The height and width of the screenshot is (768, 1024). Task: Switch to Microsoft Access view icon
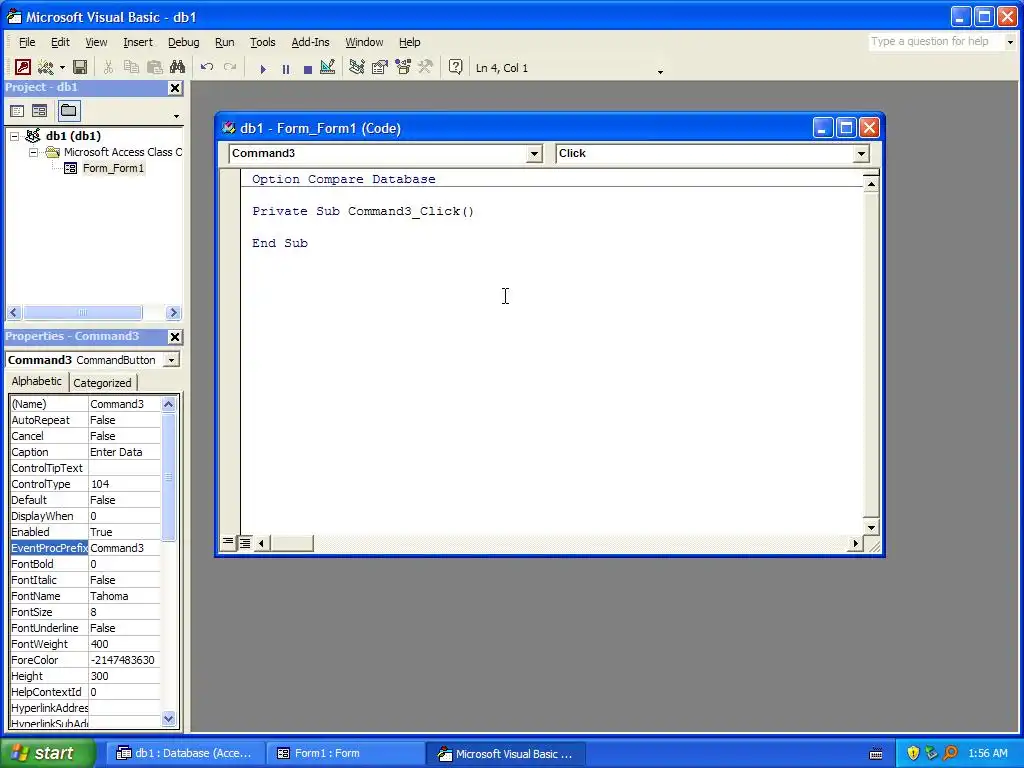23,67
